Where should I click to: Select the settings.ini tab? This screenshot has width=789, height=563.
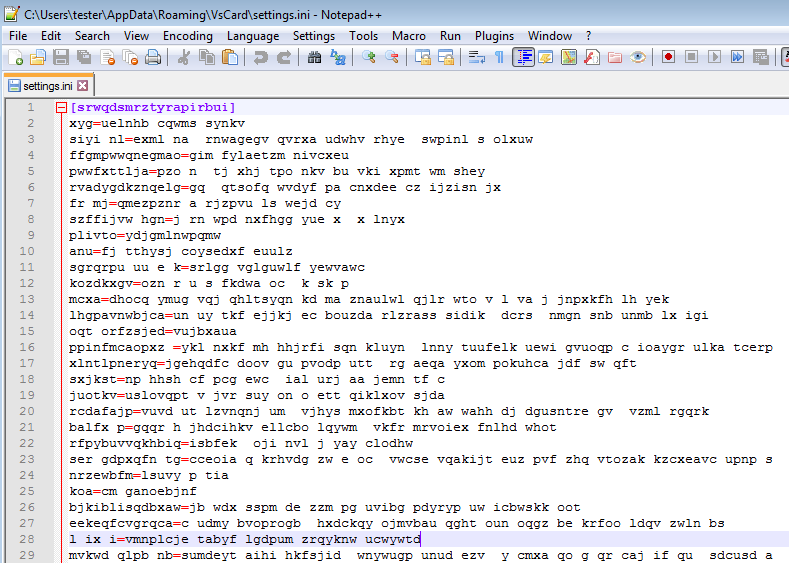tap(46, 86)
